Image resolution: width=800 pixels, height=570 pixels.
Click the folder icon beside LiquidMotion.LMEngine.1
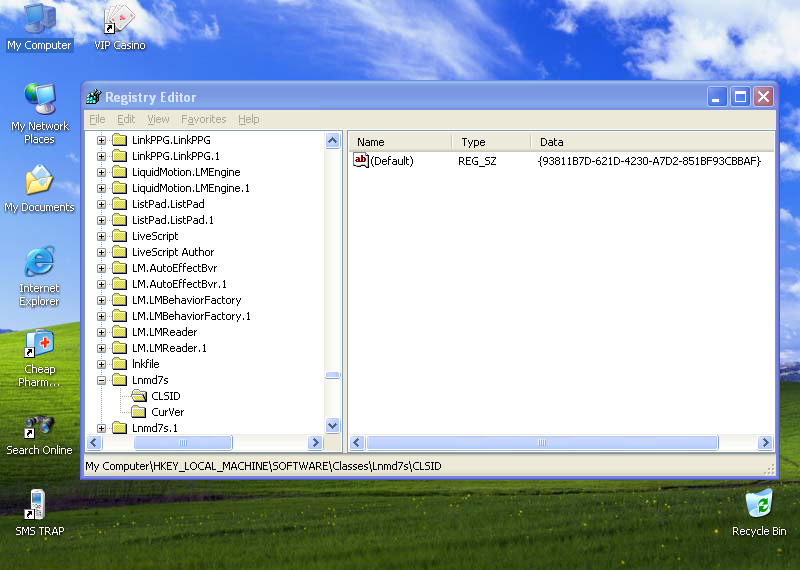[x=119, y=188]
